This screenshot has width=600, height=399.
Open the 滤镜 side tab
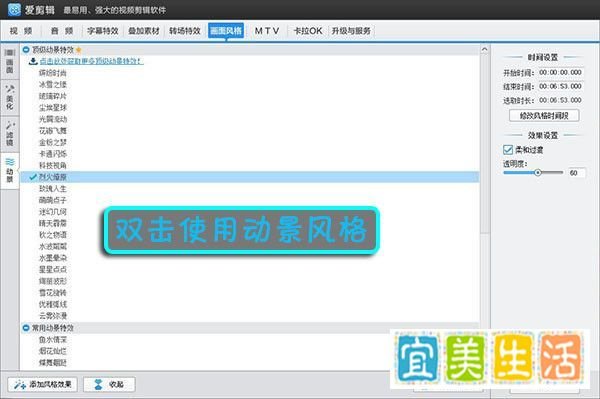[x=10, y=134]
